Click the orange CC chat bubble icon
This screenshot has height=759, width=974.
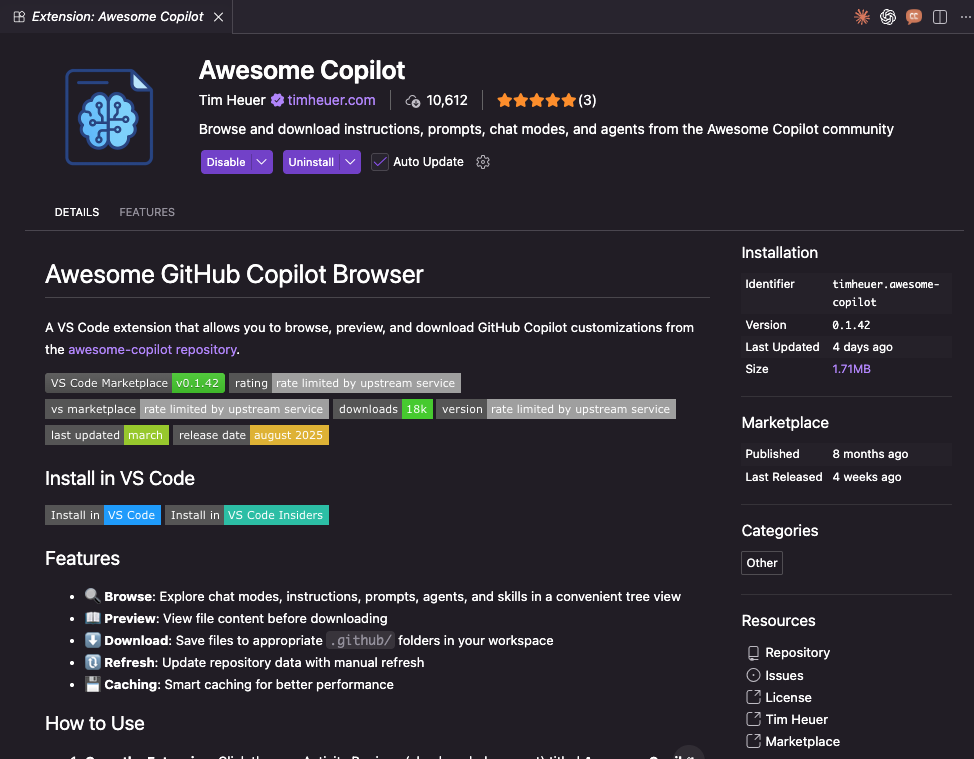pos(914,17)
